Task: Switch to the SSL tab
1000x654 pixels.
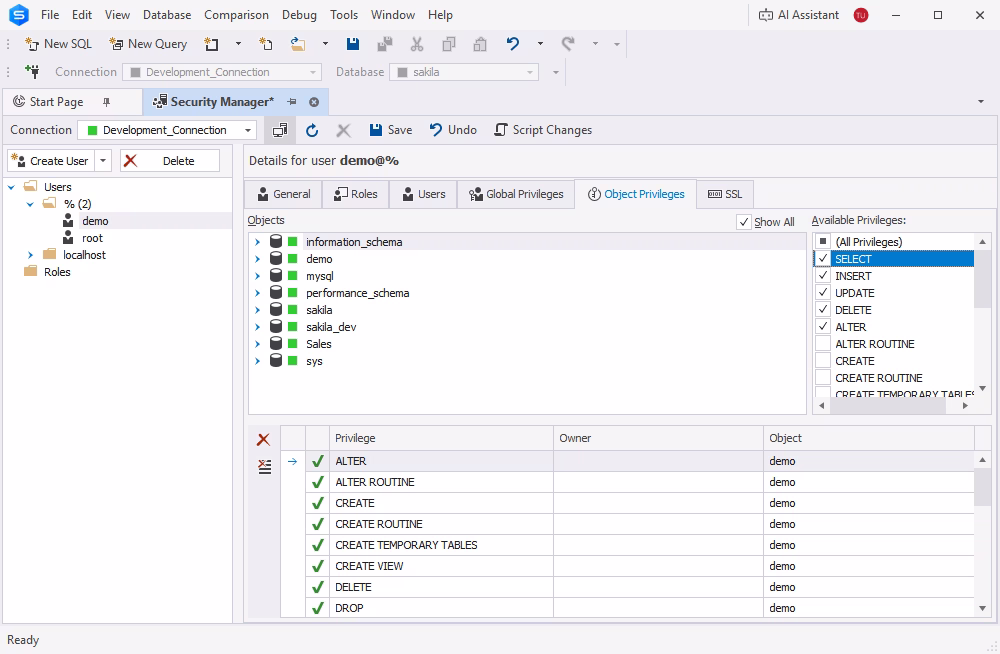Action: pyautogui.click(x=725, y=194)
